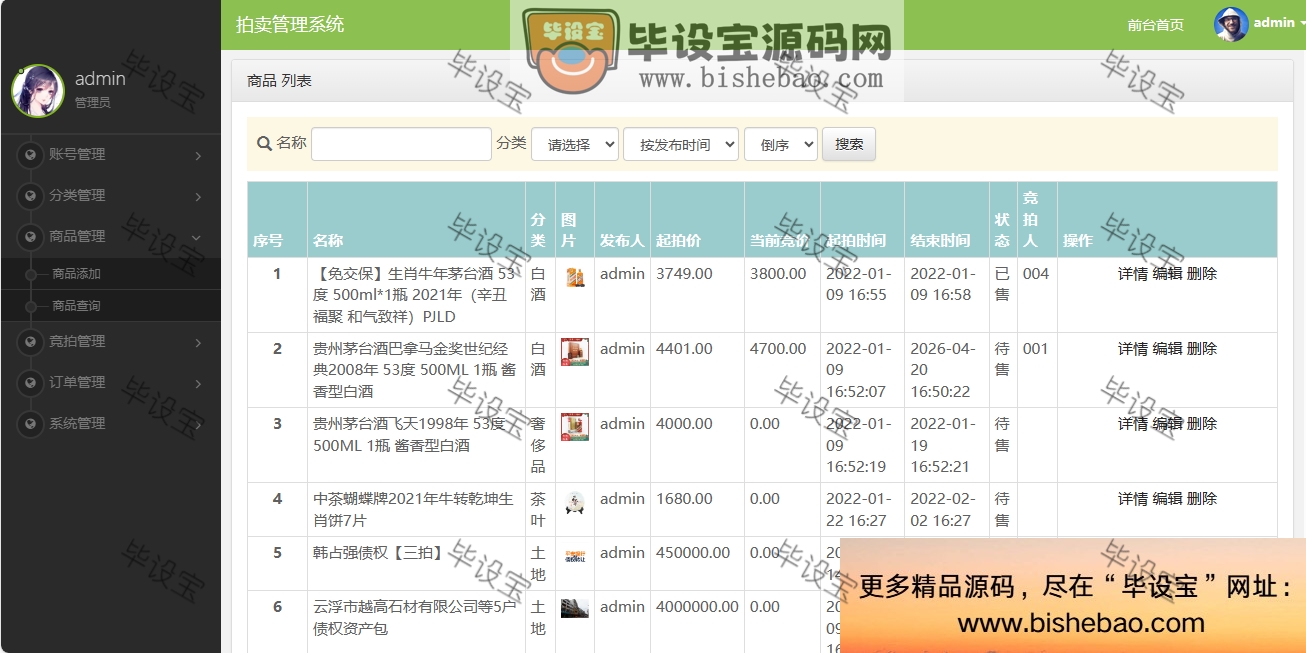This screenshot has width=1306, height=653.
Task: Click the 结束时间 column header
Action: 940,241
